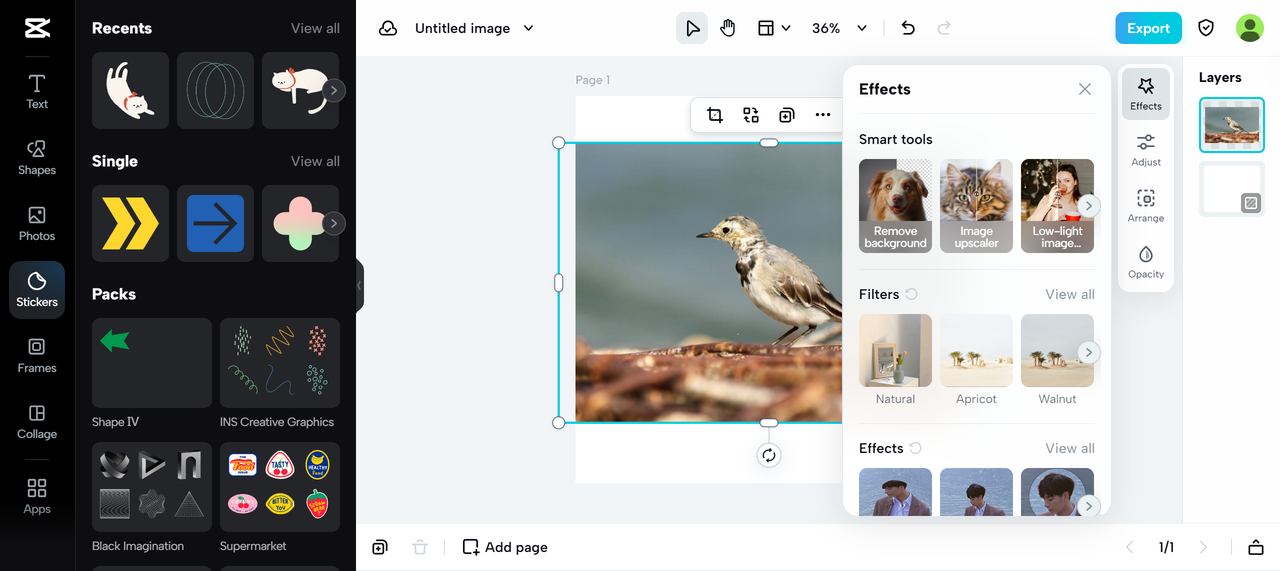Open the user profile avatar
Screen dimensions: 1280x571
point(1250,28)
